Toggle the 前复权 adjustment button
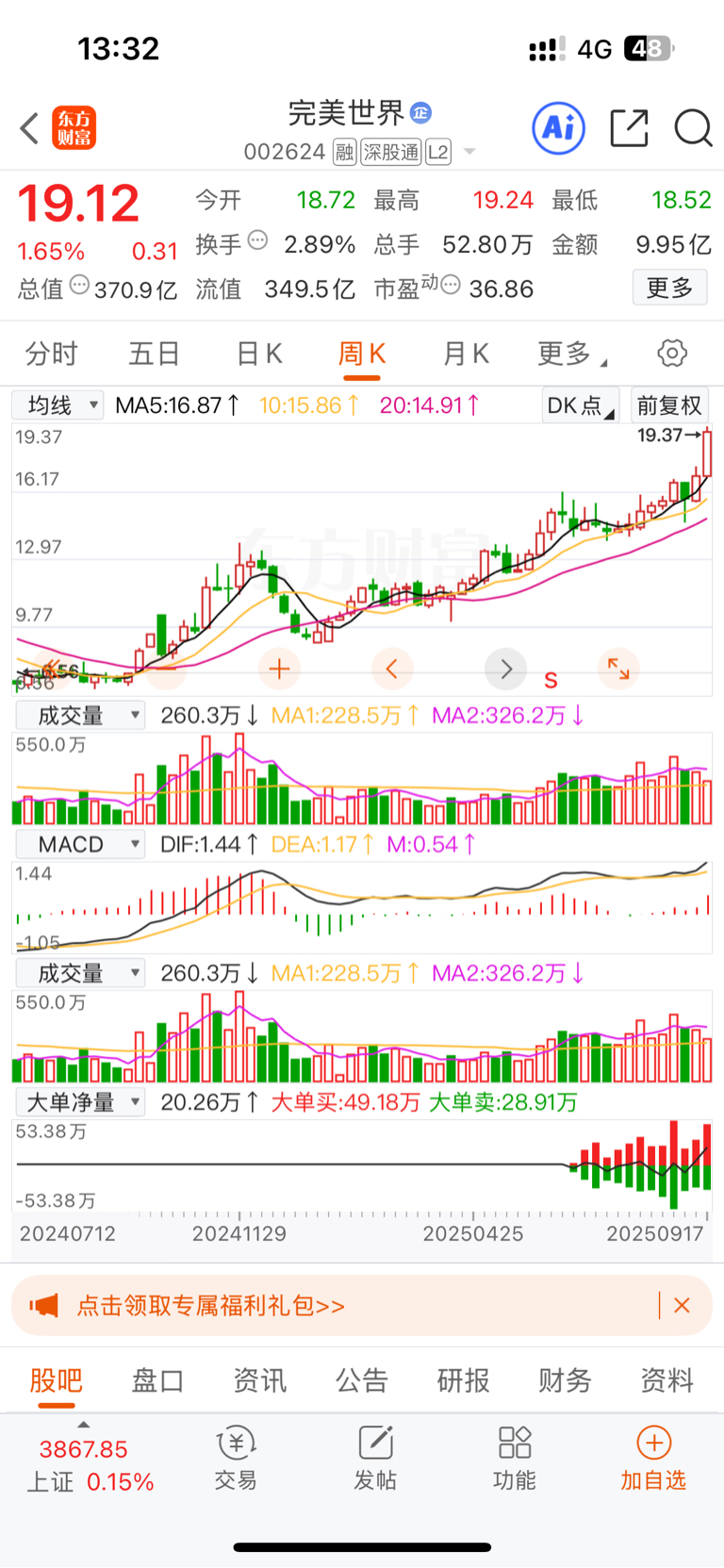The width and height of the screenshot is (724, 1568). click(x=668, y=405)
